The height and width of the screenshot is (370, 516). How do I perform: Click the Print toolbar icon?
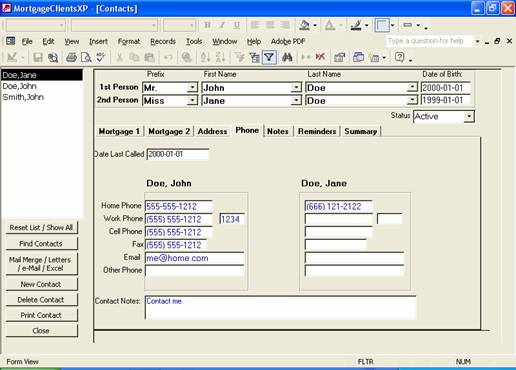[71, 57]
